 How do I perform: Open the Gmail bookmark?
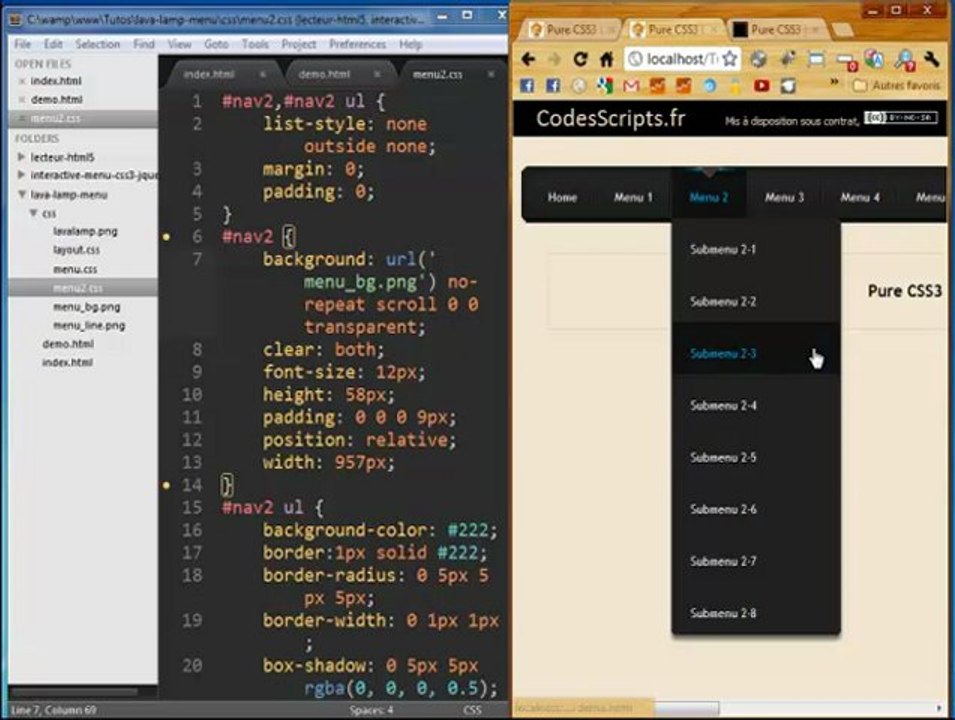[x=631, y=86]
